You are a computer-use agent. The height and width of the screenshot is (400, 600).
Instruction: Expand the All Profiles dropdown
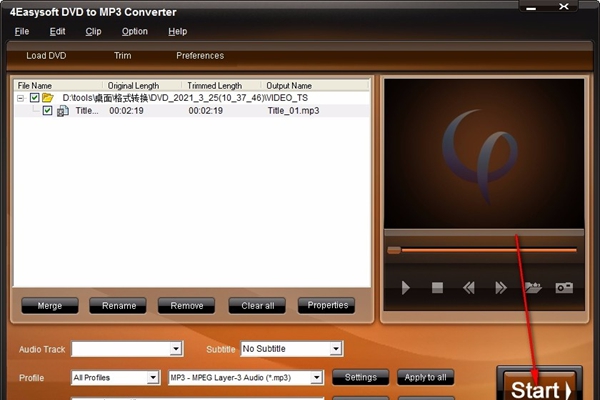[153, 377]
